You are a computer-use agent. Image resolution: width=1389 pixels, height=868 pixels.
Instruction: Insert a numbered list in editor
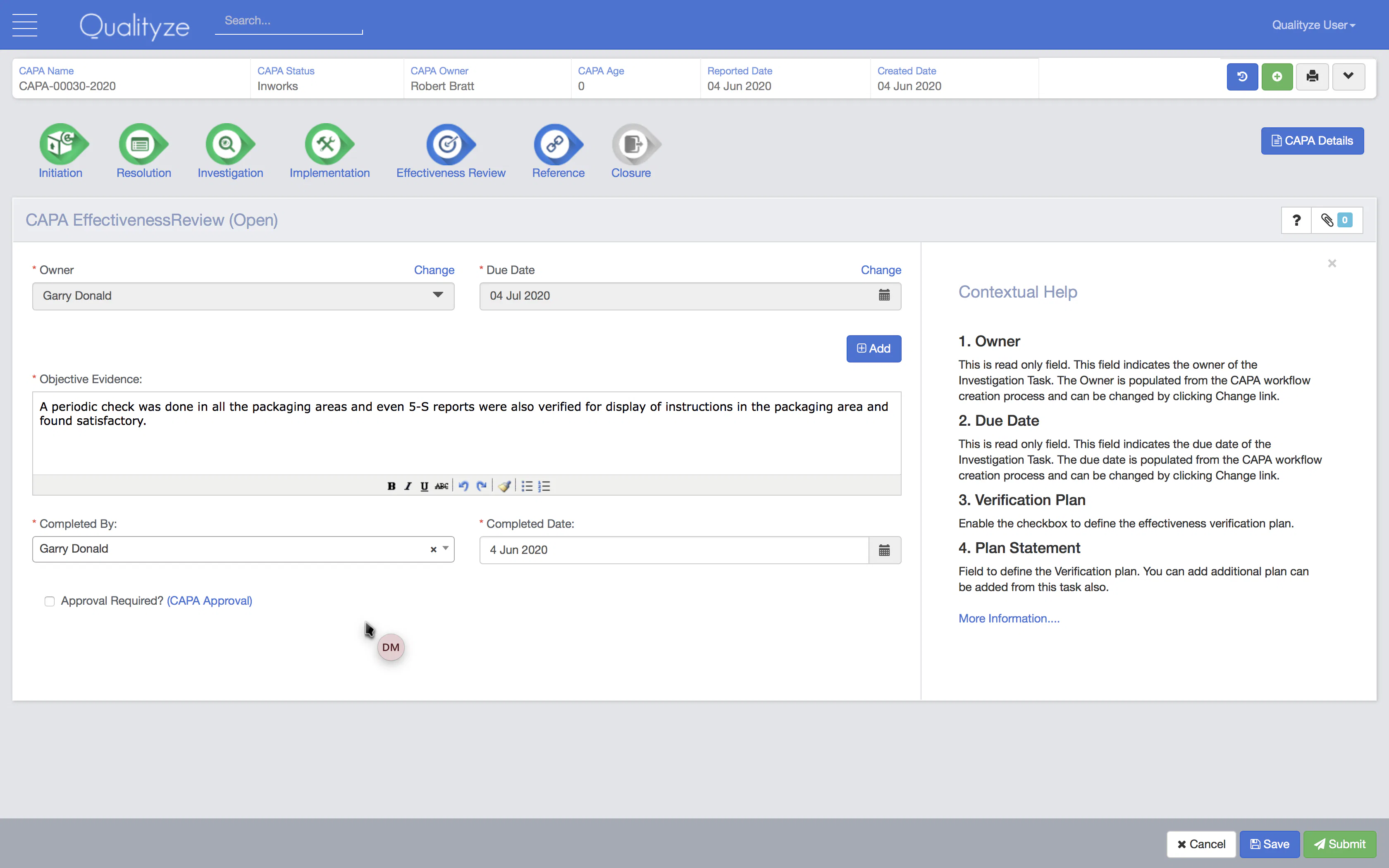coord(544,486)
